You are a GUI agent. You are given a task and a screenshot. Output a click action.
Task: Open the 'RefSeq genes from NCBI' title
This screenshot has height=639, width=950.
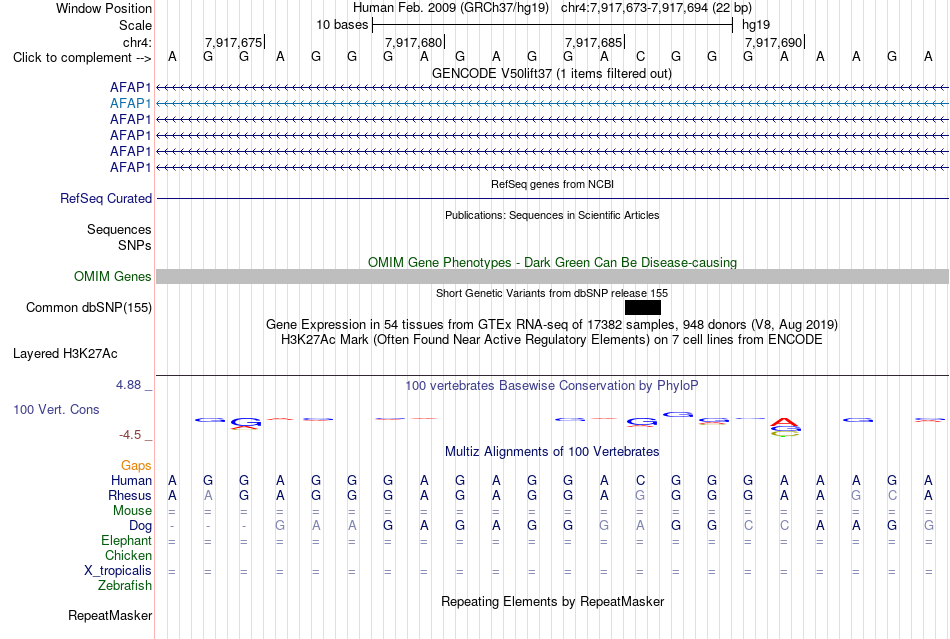[552, 184]
